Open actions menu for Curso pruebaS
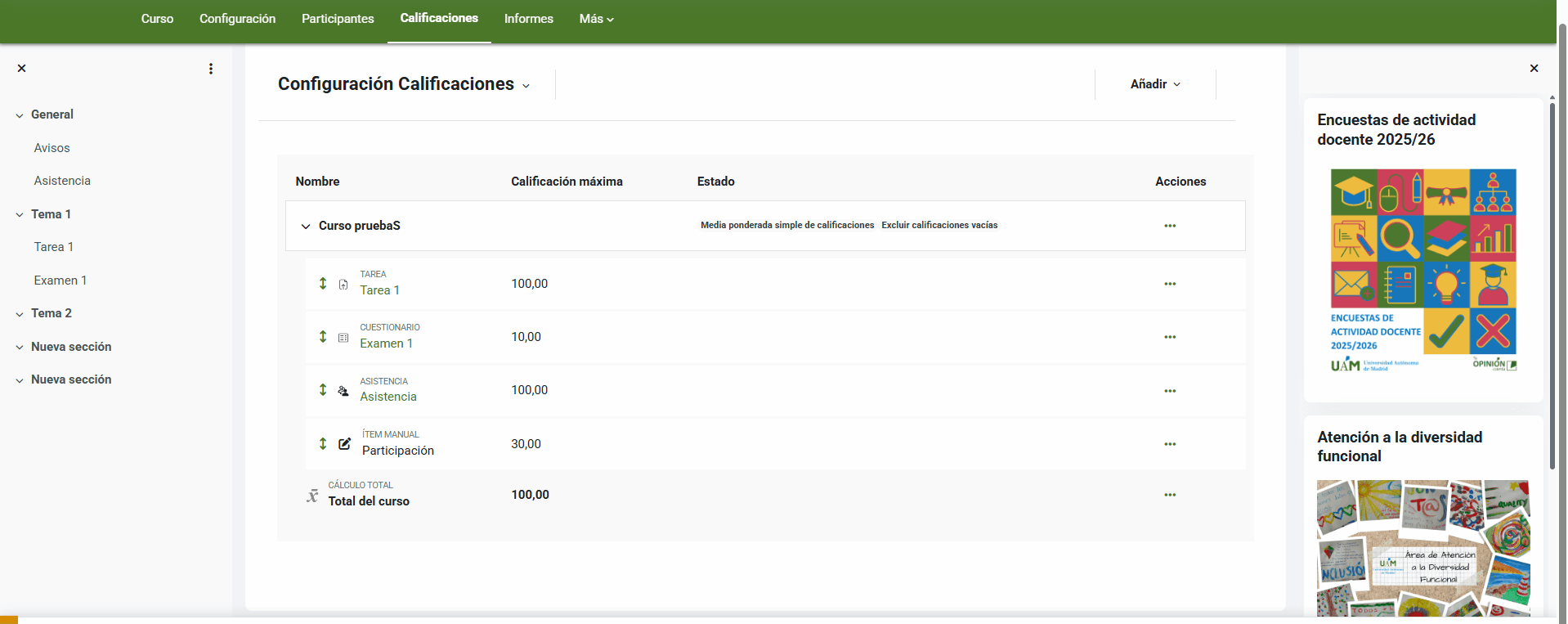Image resolution: width=1568 pixels, height=624 pixels. click(1170, 226)
